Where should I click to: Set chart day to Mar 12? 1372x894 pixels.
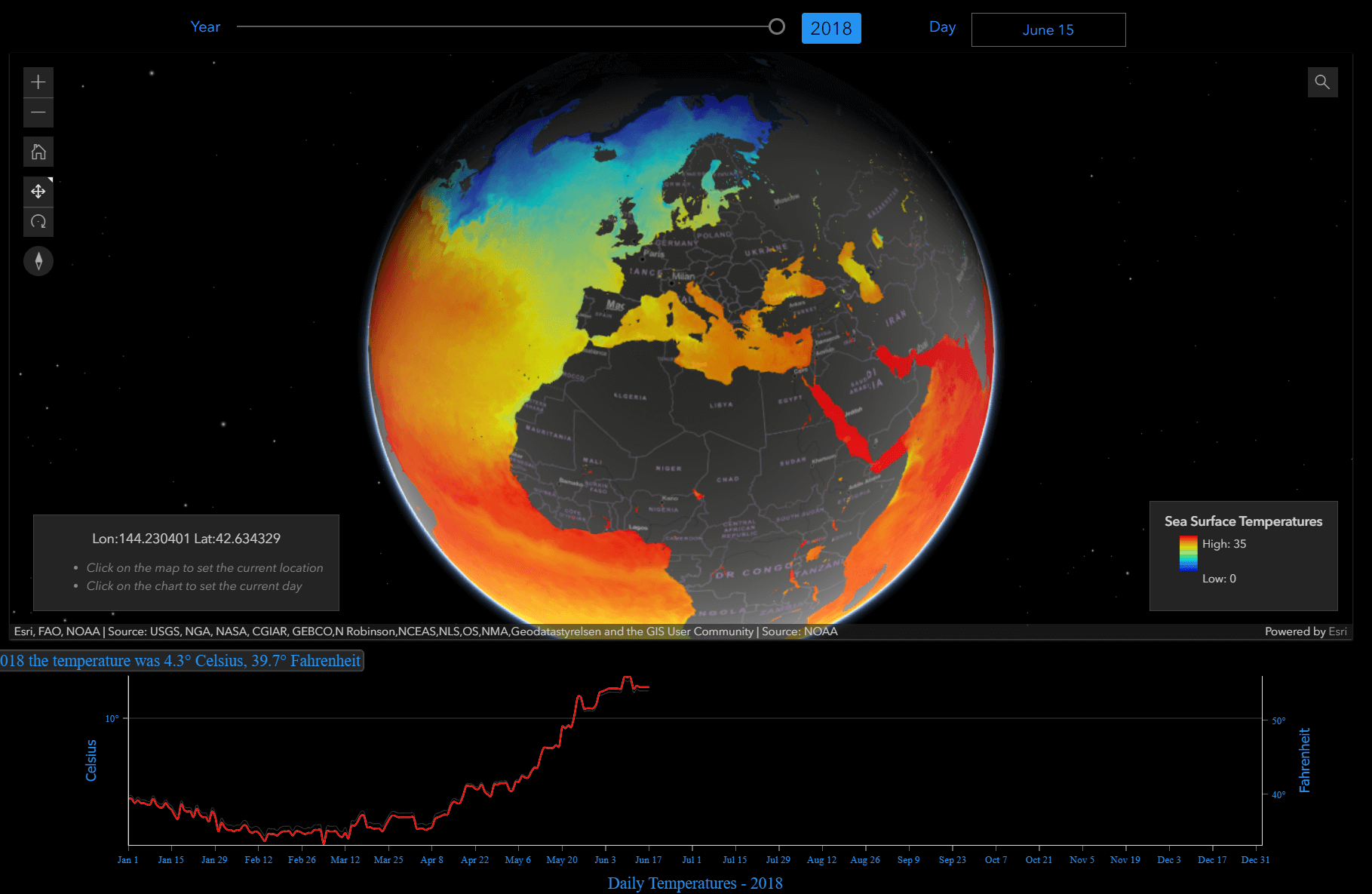[x=345, y=859]
